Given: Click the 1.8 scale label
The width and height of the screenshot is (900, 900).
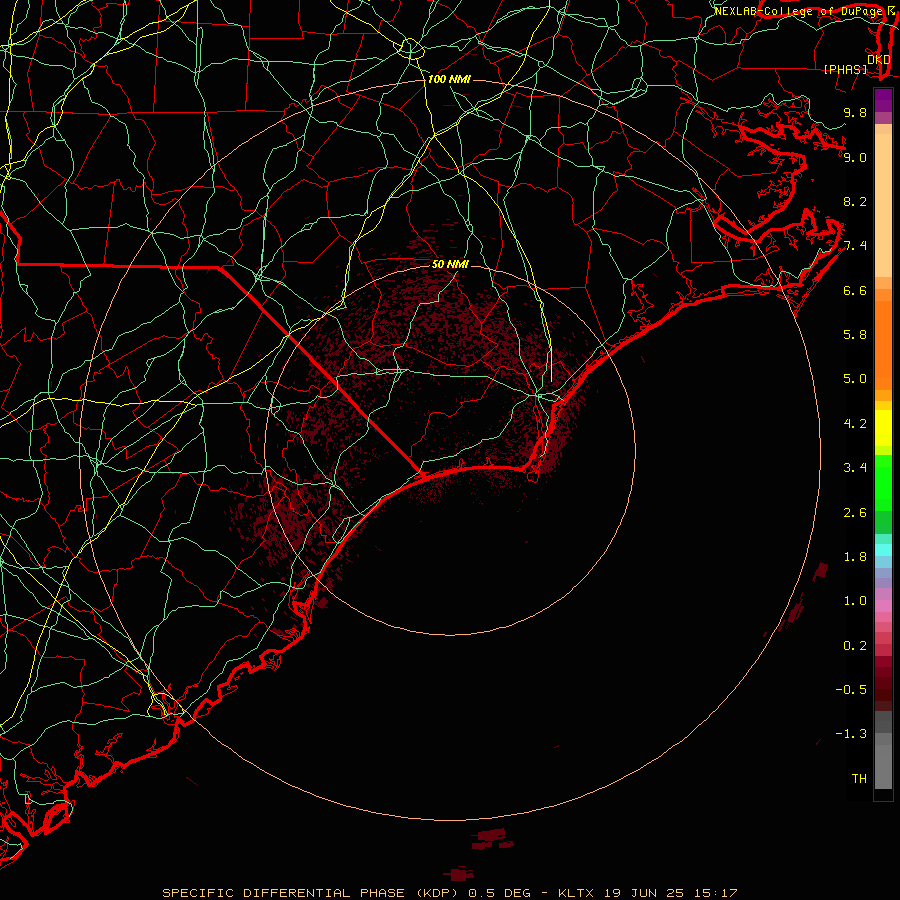Looking at the screenshot, I should click(x=855, y=557).
